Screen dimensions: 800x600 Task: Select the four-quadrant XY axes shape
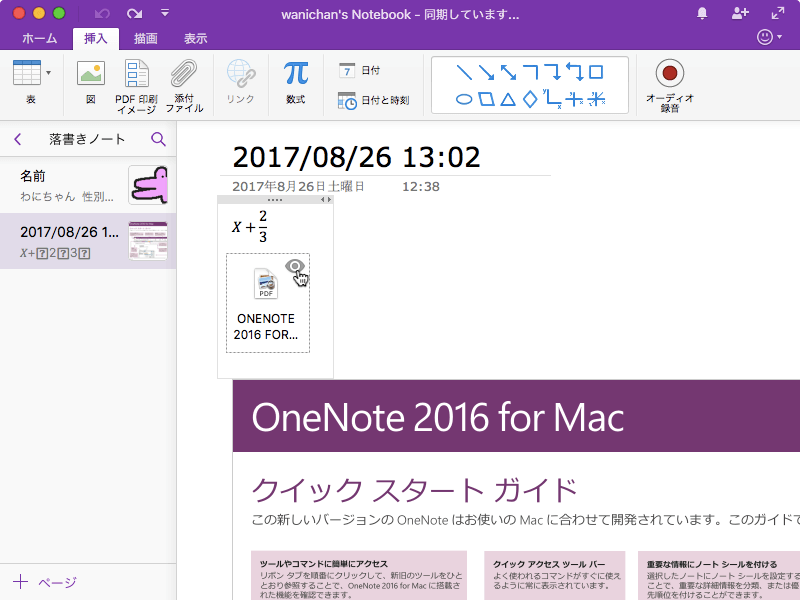click(x=574, y=99)
